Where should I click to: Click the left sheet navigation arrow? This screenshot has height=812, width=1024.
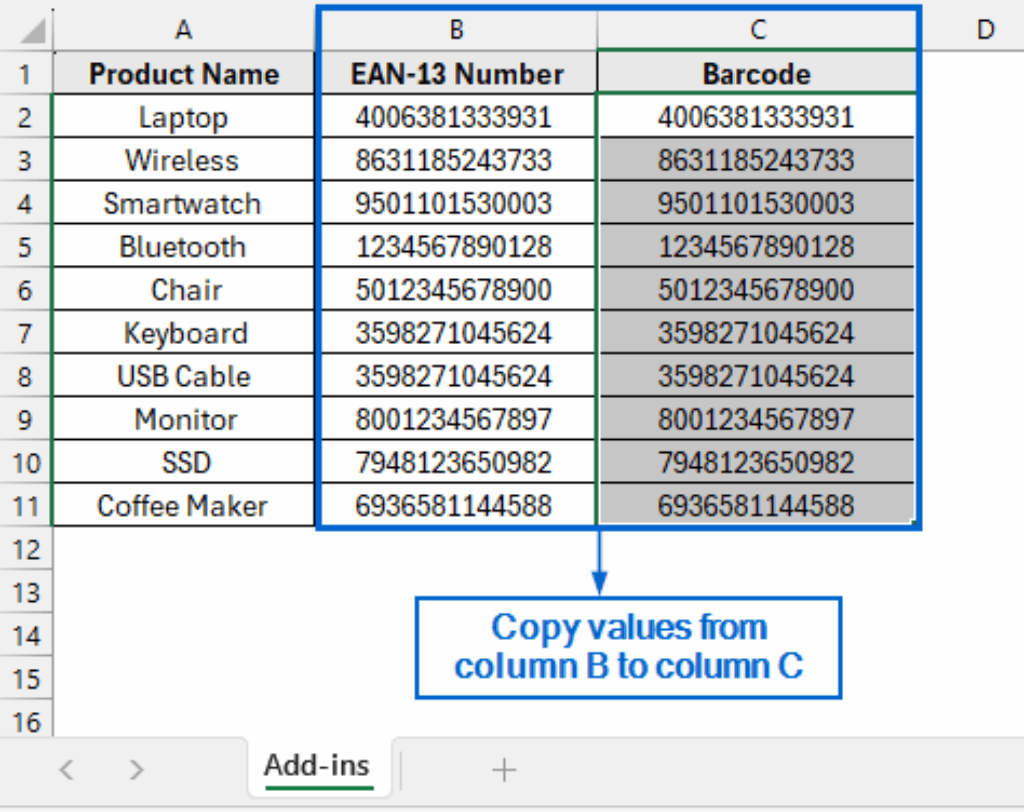[x=66, y=770]
